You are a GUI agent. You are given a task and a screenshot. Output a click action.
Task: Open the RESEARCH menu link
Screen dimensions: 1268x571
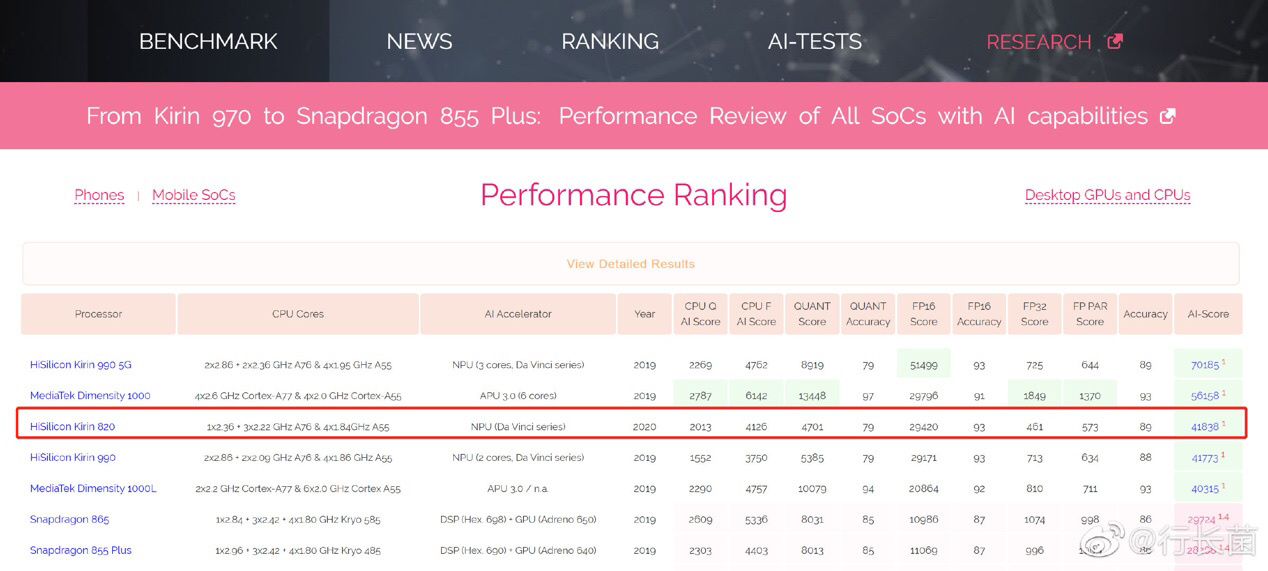coord(1038,42)
